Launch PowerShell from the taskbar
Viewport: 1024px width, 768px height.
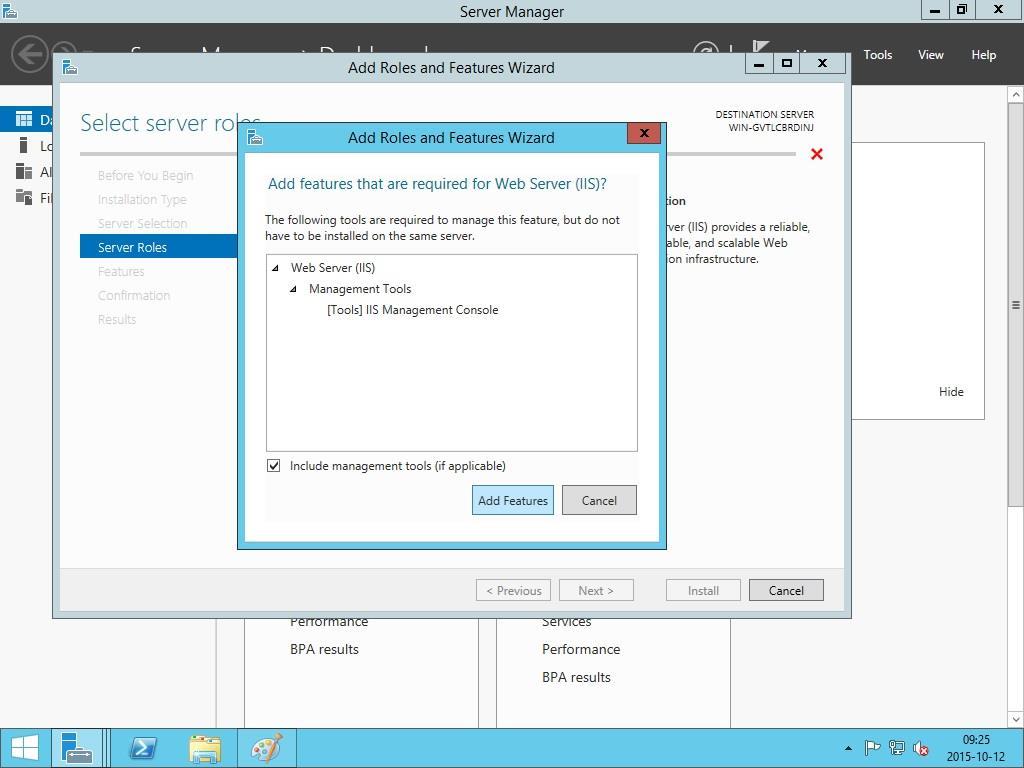(x=142, y=748)
